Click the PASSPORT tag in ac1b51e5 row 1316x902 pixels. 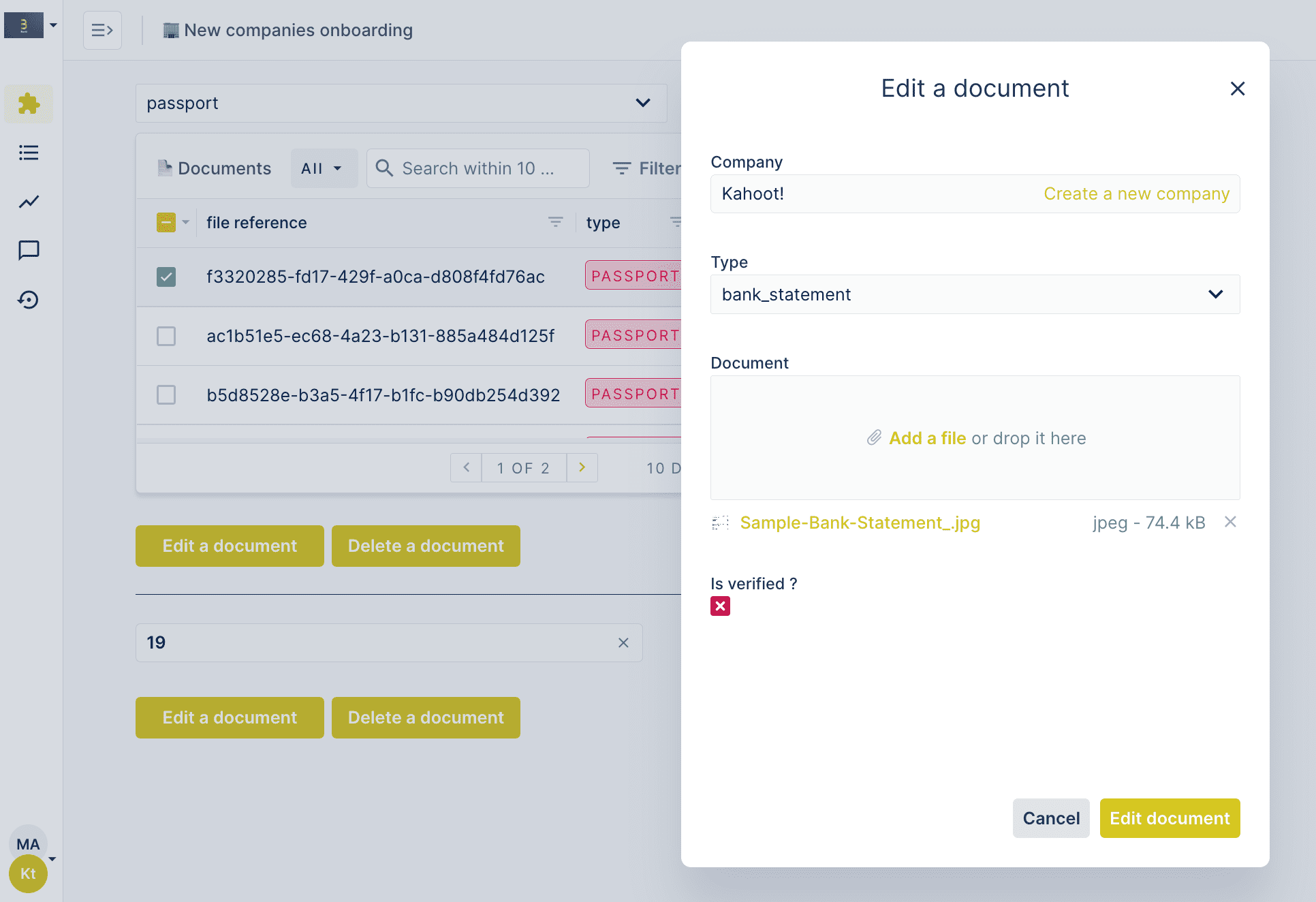[633, 335]
